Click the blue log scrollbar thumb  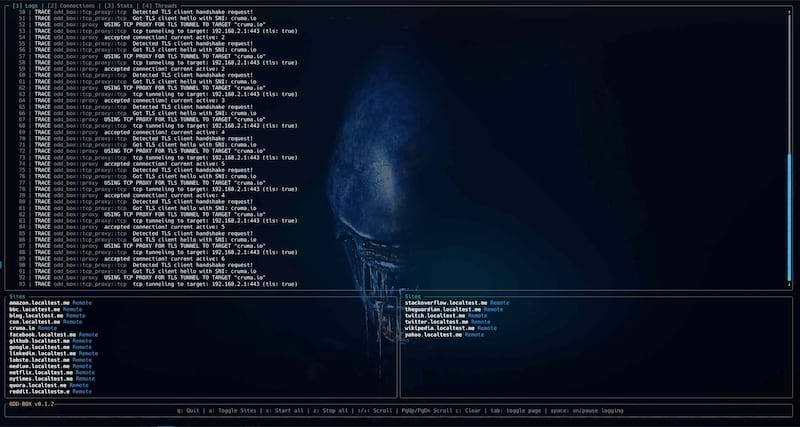(789, 217)
